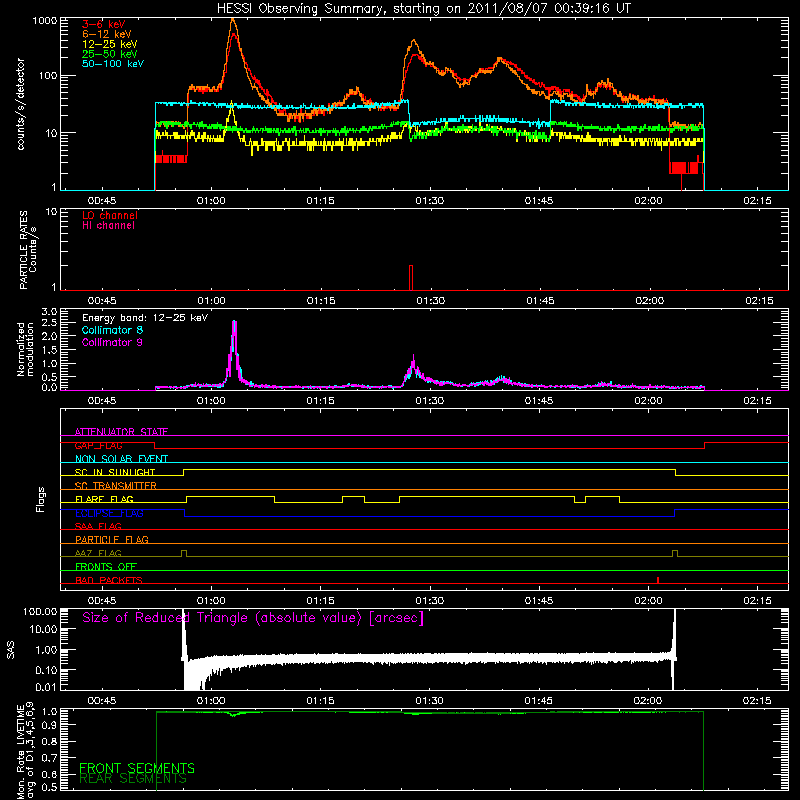Click the Normalized modulation axis label

point(25,349)
